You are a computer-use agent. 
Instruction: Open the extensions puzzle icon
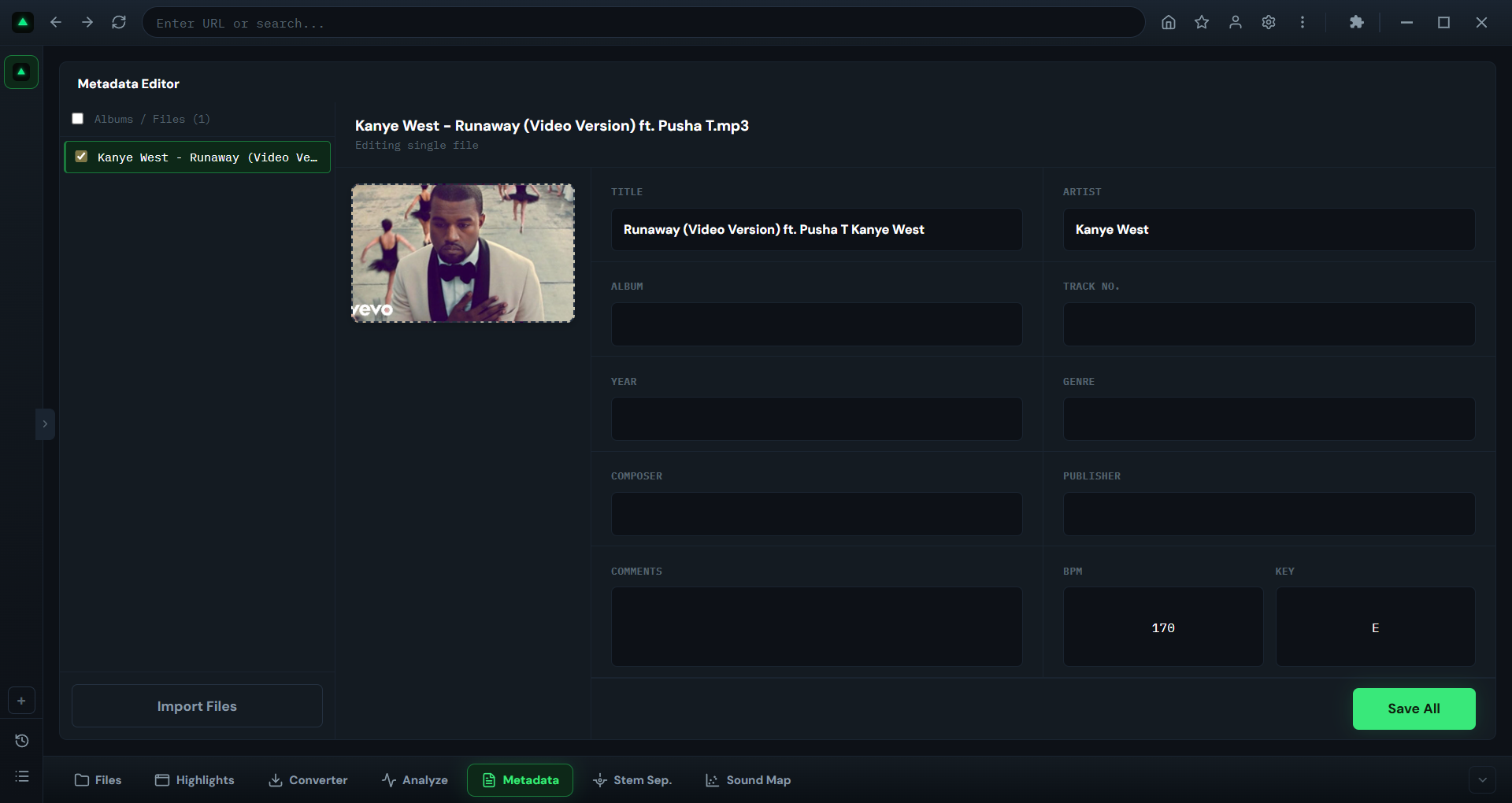[1356, 23]
